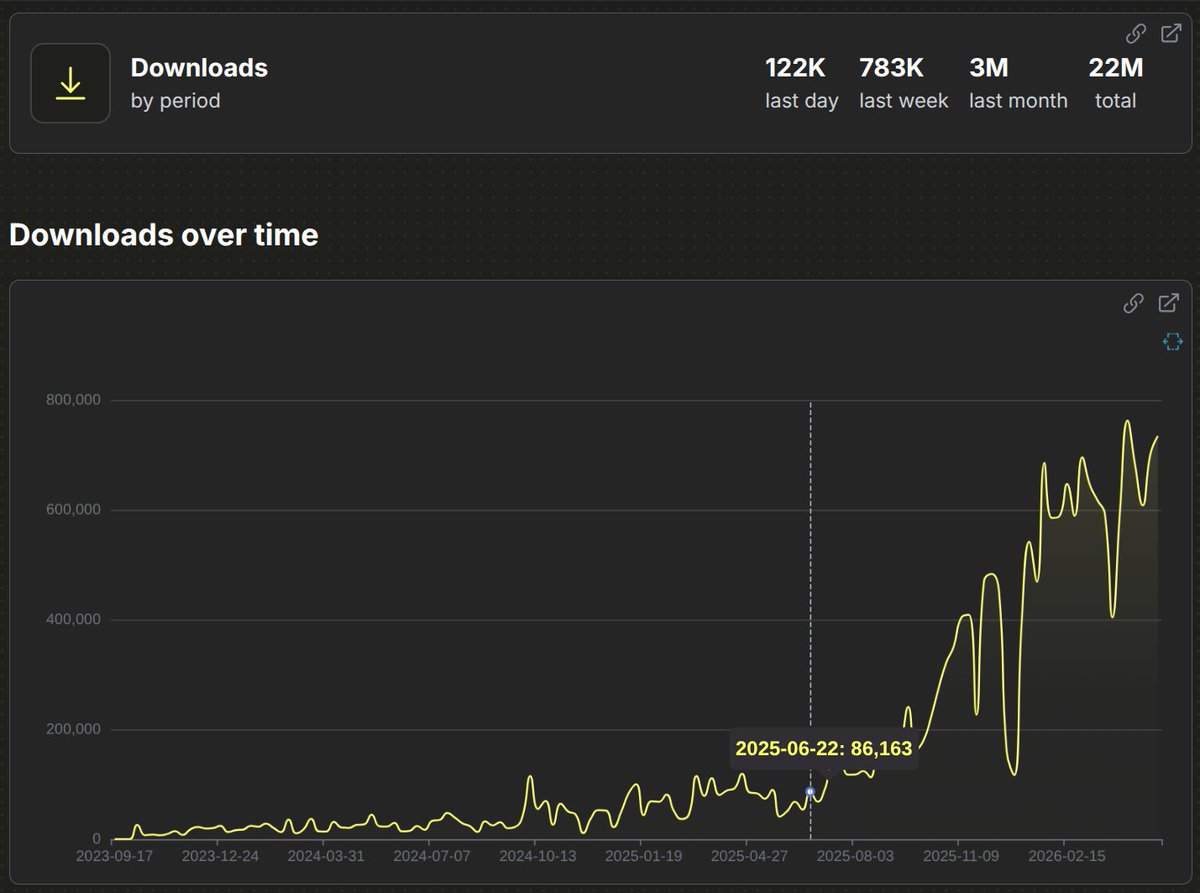Open Downloads card in new window icon

coord(1170,33)
